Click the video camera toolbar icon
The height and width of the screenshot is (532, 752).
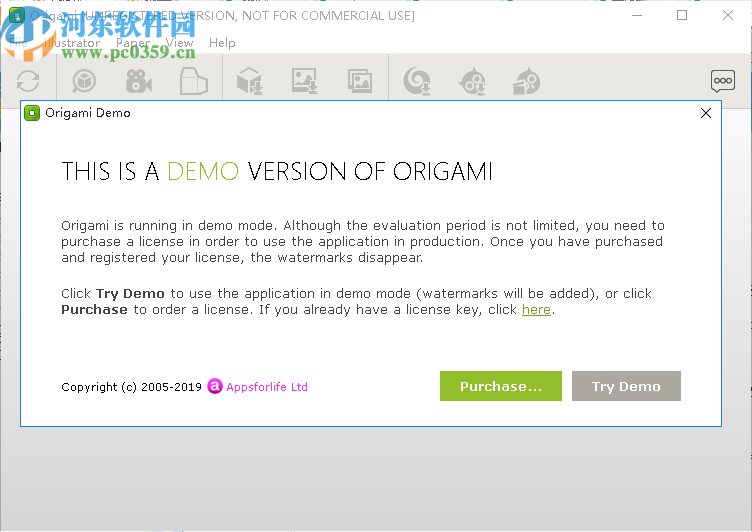click(x=139, y=81)
